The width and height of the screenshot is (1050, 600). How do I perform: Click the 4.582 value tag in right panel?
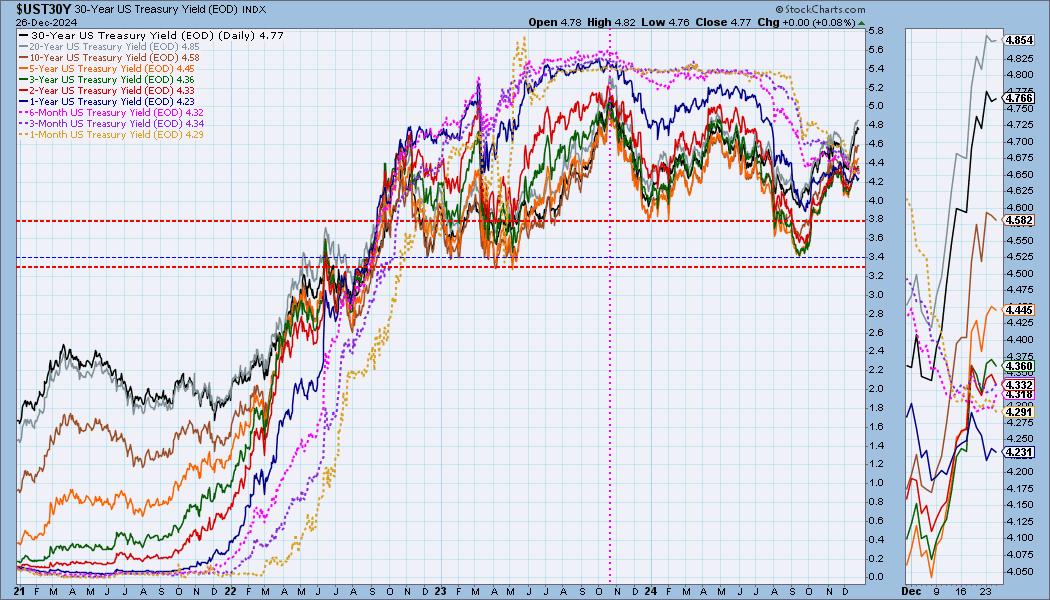[1019, 220]
